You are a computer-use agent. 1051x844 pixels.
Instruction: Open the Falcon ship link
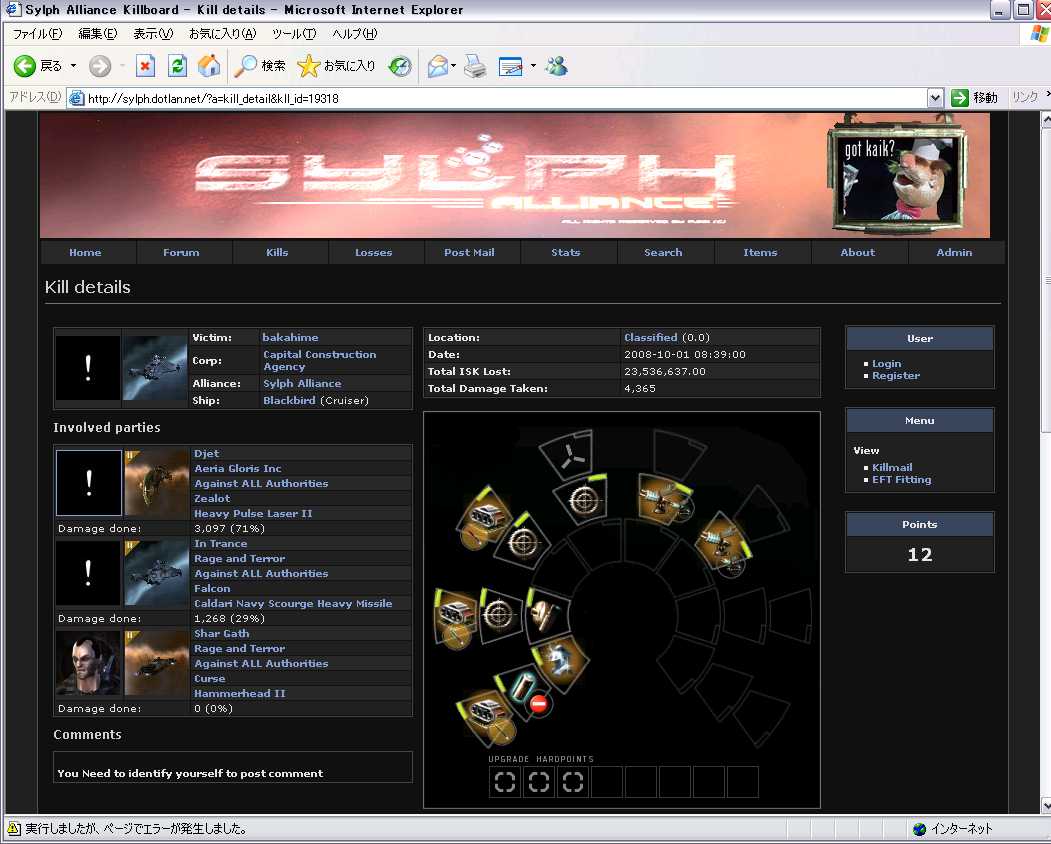212,589
